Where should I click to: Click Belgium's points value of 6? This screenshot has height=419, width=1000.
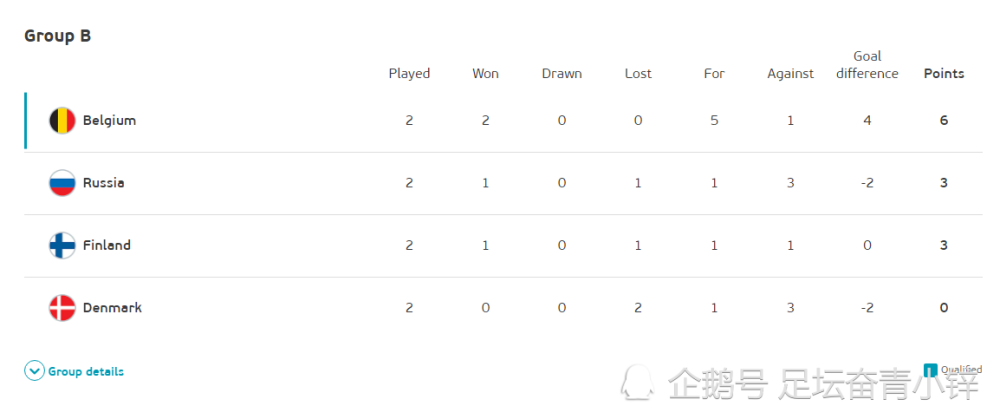coord(944,121)
